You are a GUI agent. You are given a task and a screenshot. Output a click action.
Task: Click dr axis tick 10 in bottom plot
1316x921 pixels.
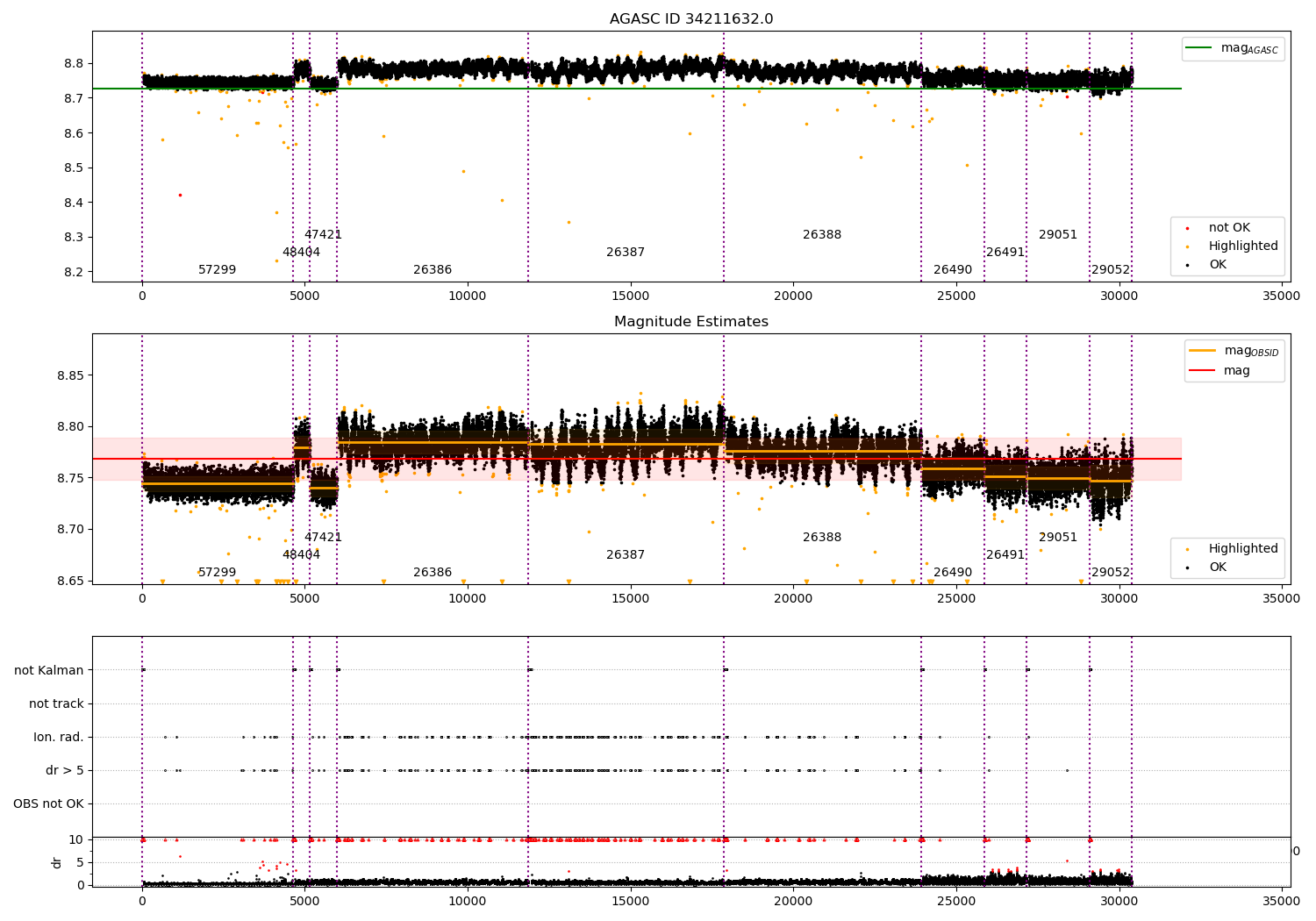coord(76,840)
